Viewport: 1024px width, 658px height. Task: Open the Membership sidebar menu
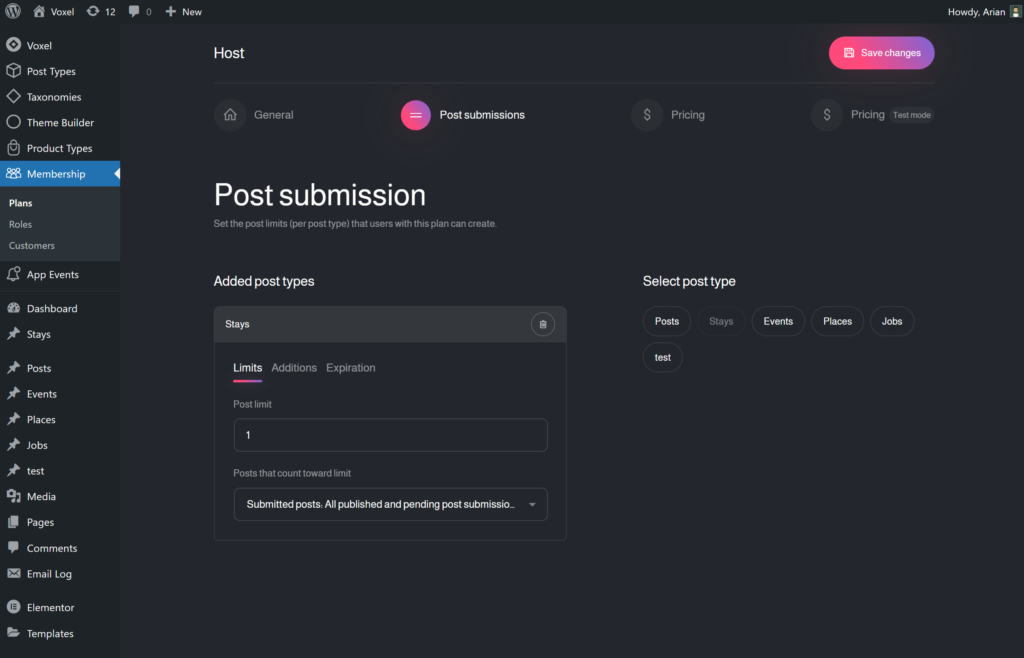coord(56,174)
